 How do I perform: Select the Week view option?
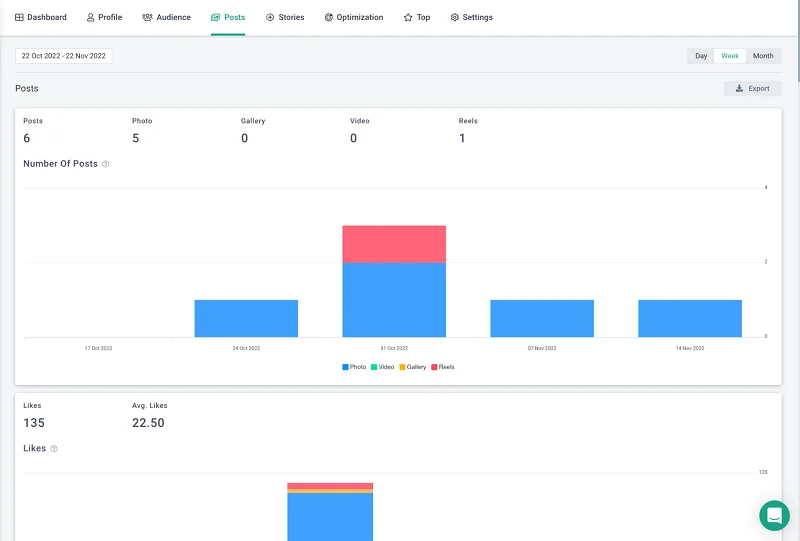click(x=730, y=56)
